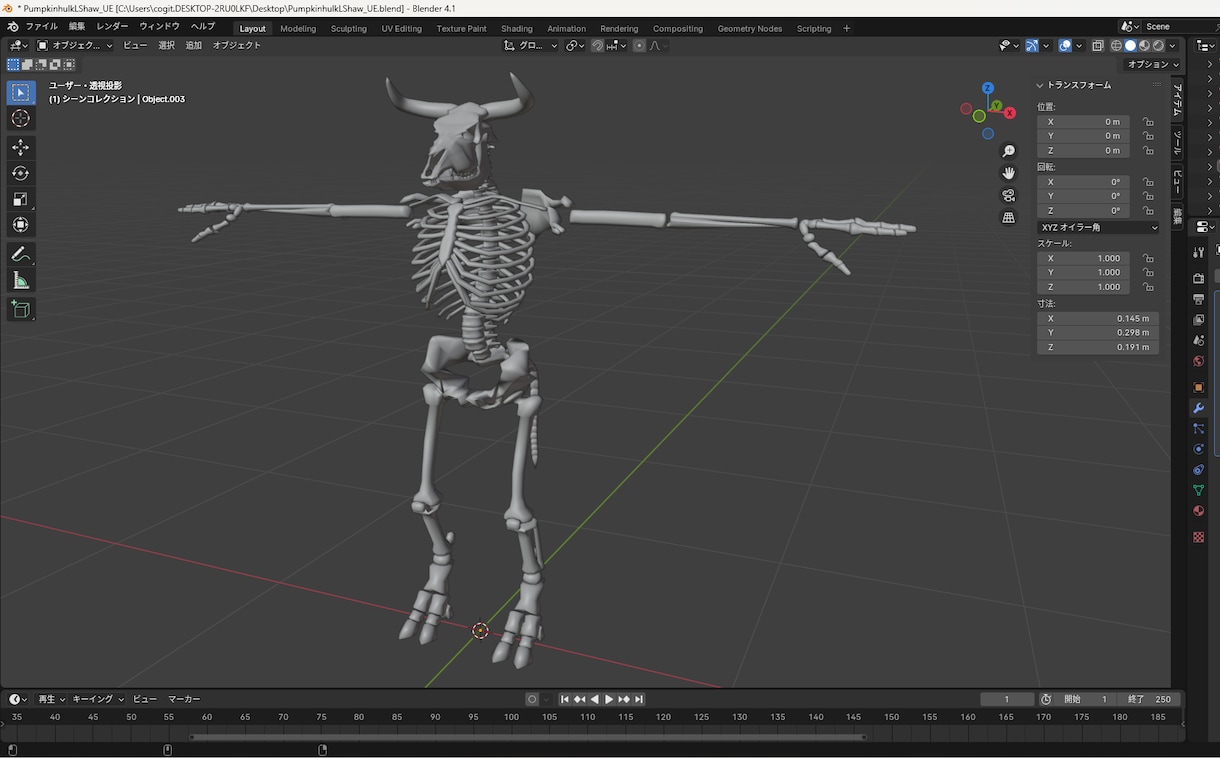This screenshot has height=758, width=1220.
Task: Open the Particles properties icon
Action: click(x=1198, y=429)
